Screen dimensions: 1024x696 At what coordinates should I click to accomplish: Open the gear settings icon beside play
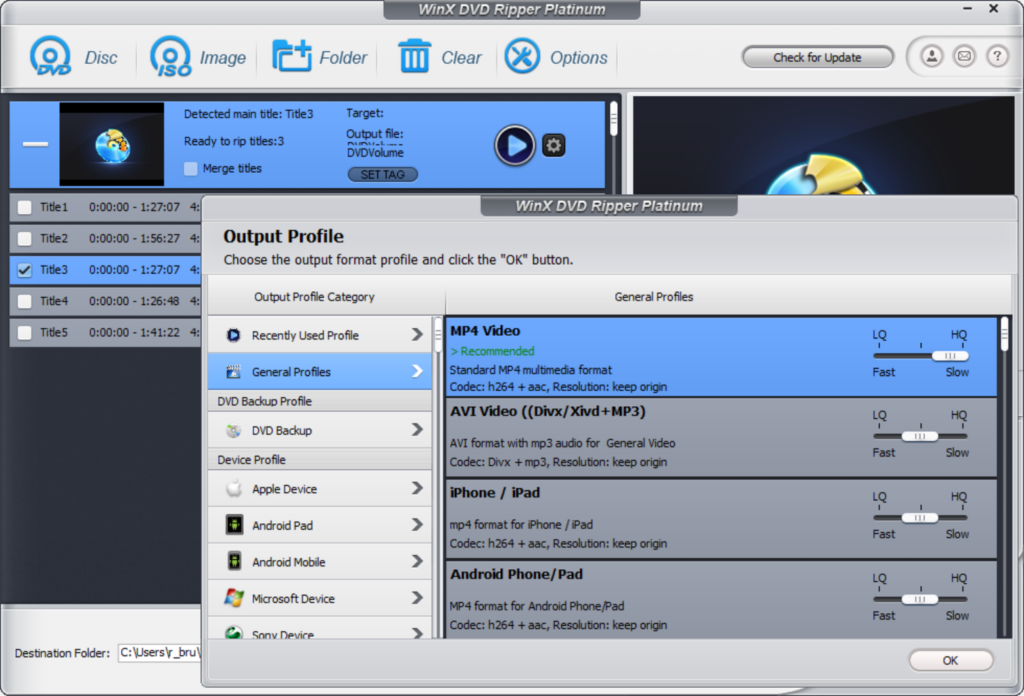tap(554, 146)
